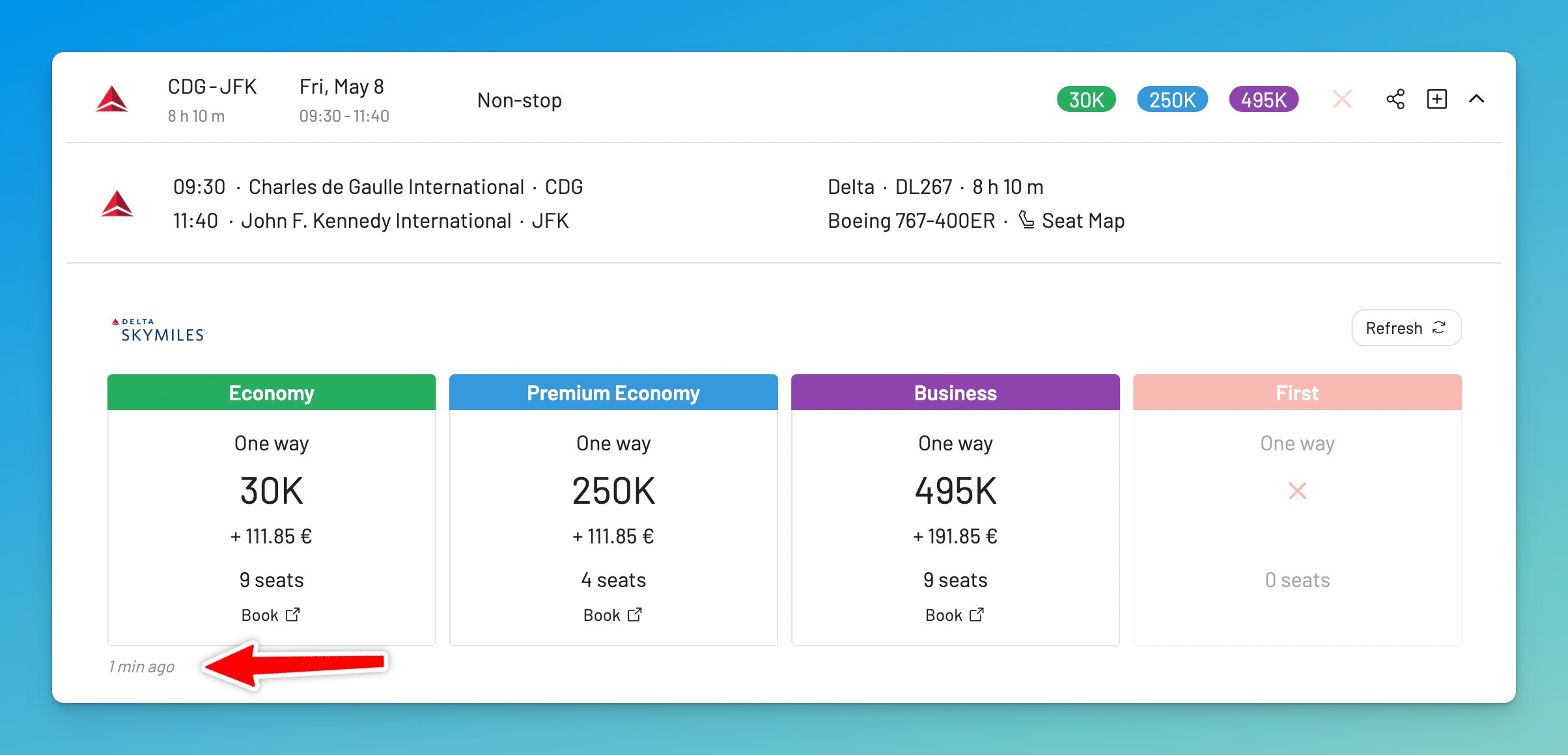The image size is (1568, 755).
Task: Select the blue 250K mileage badge
Action: (x=1172, y=99)
